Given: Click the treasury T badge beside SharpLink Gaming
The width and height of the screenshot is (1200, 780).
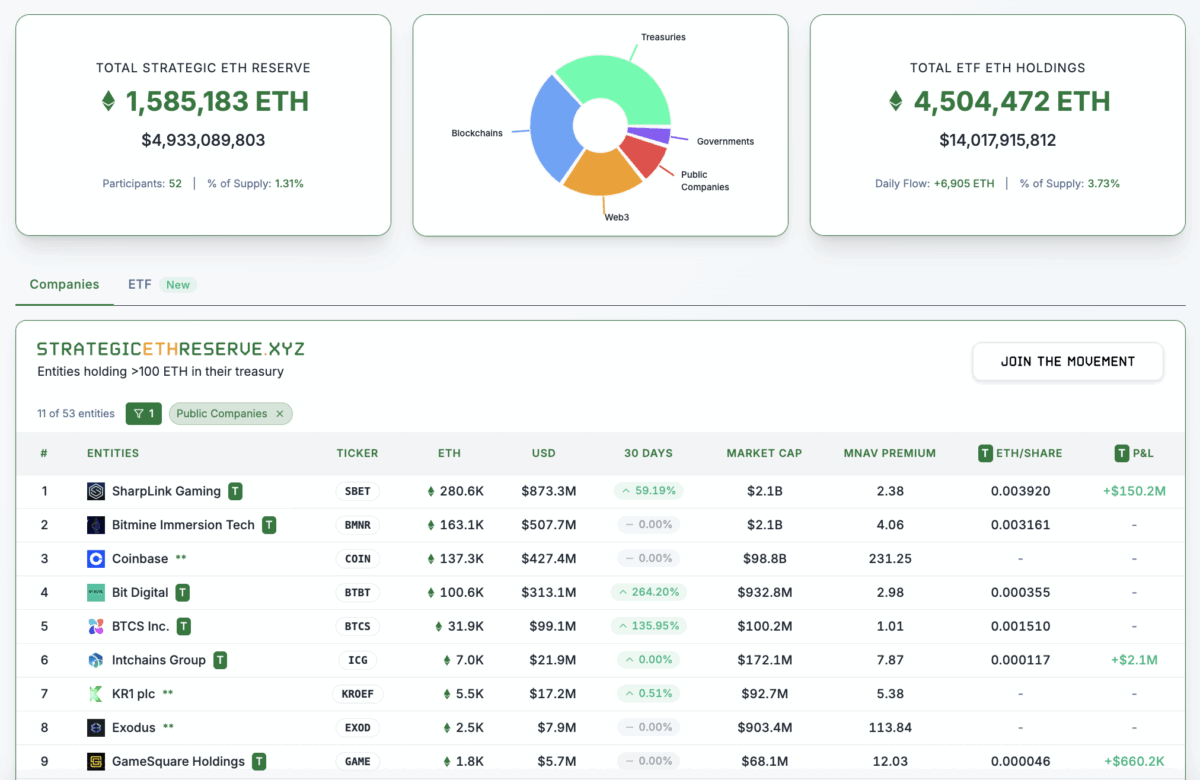Looking at the screenshot, I should click(235, 491).
